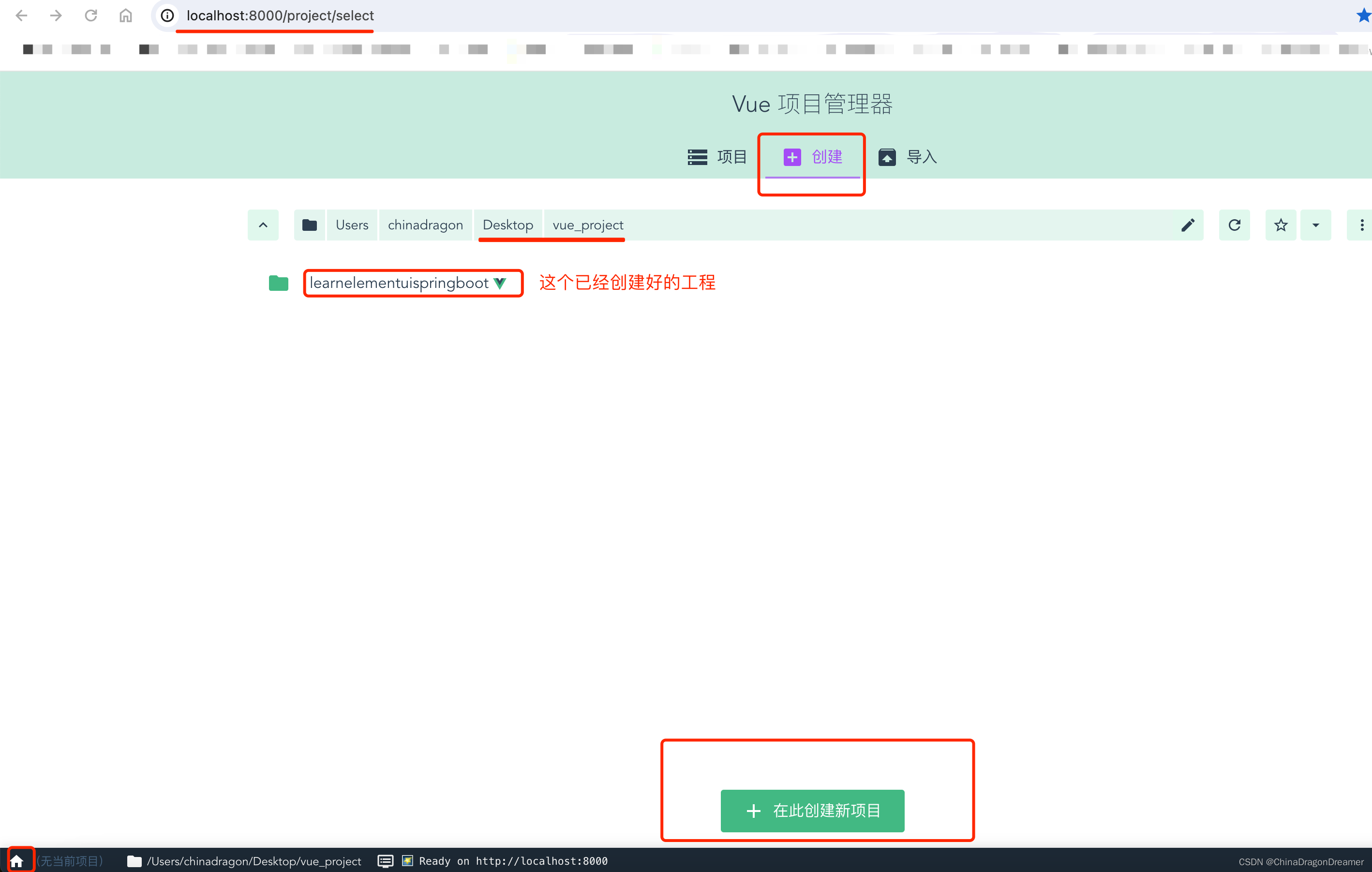Navigate to the Desktop path segment
The width and height of the screenshot is (1372, 872).
pos(507,225)
